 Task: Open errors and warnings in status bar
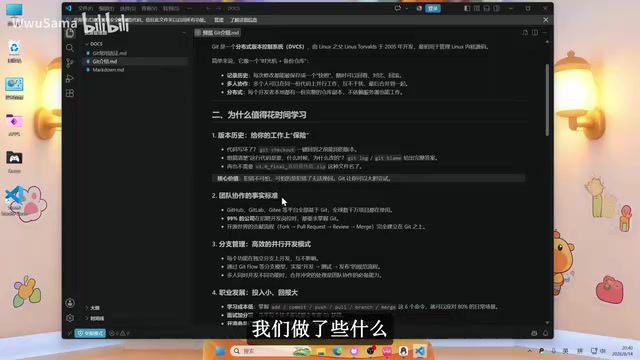click(119, 333)
